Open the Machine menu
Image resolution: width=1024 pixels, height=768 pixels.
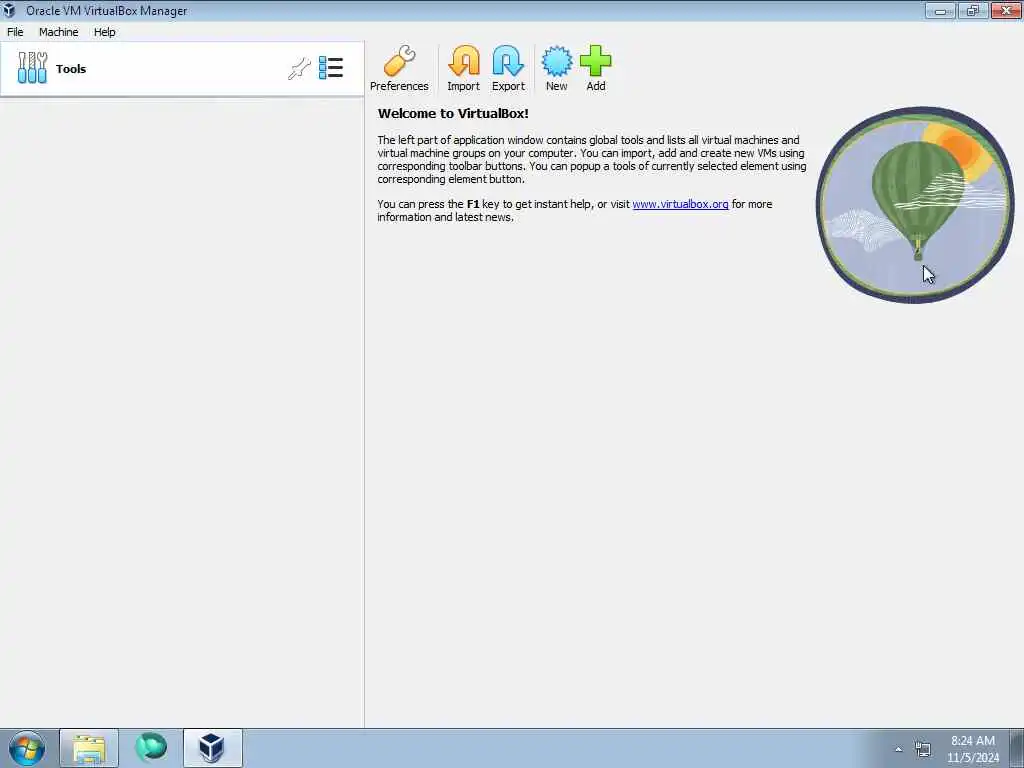pyautogui.click(x=59, y=32)
